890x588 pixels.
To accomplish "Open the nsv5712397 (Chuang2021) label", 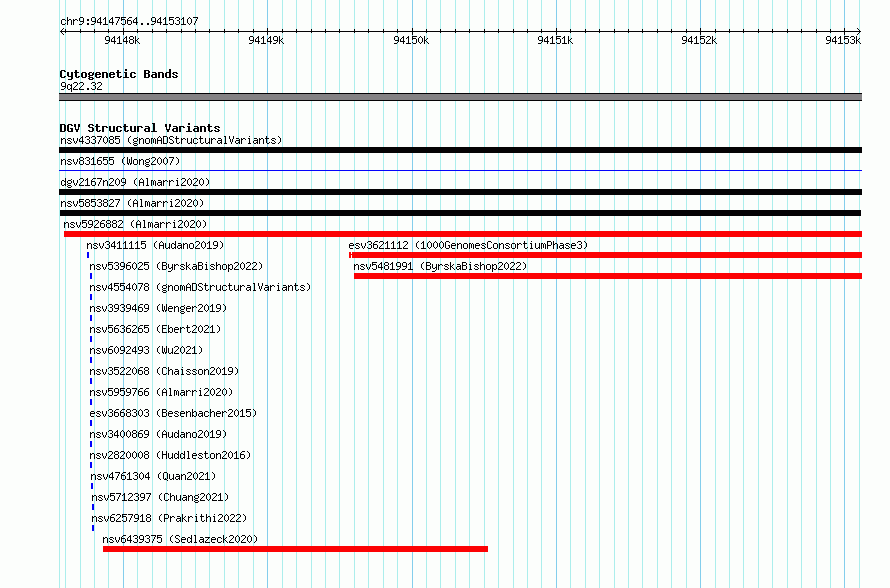I will click(x=160, y=497).
